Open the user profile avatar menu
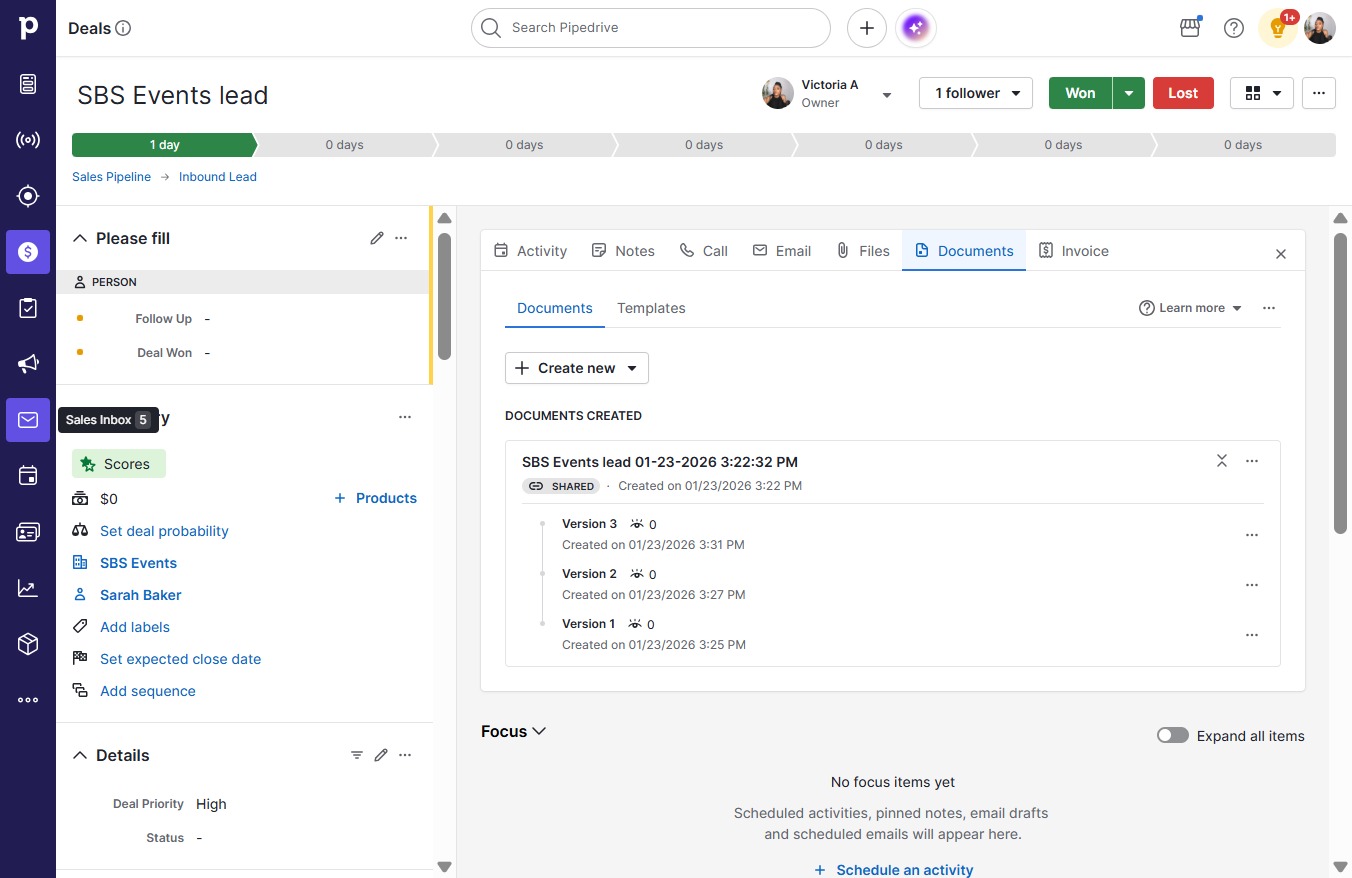 (1320, 28)
